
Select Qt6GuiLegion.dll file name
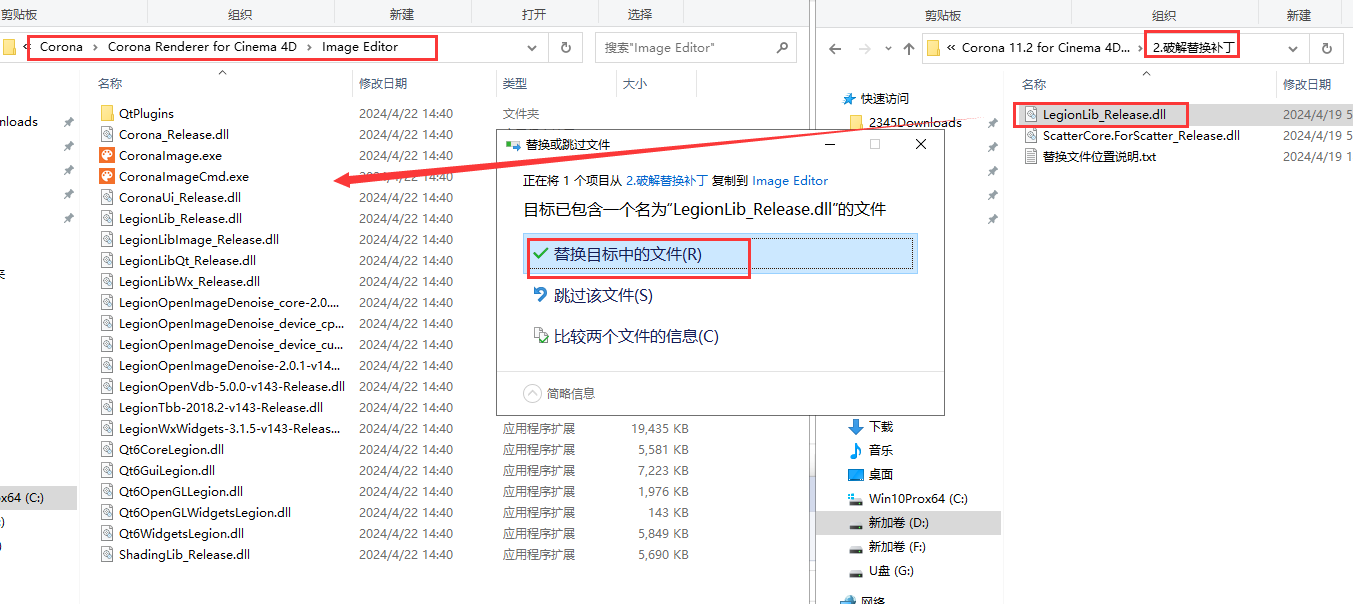166,470
